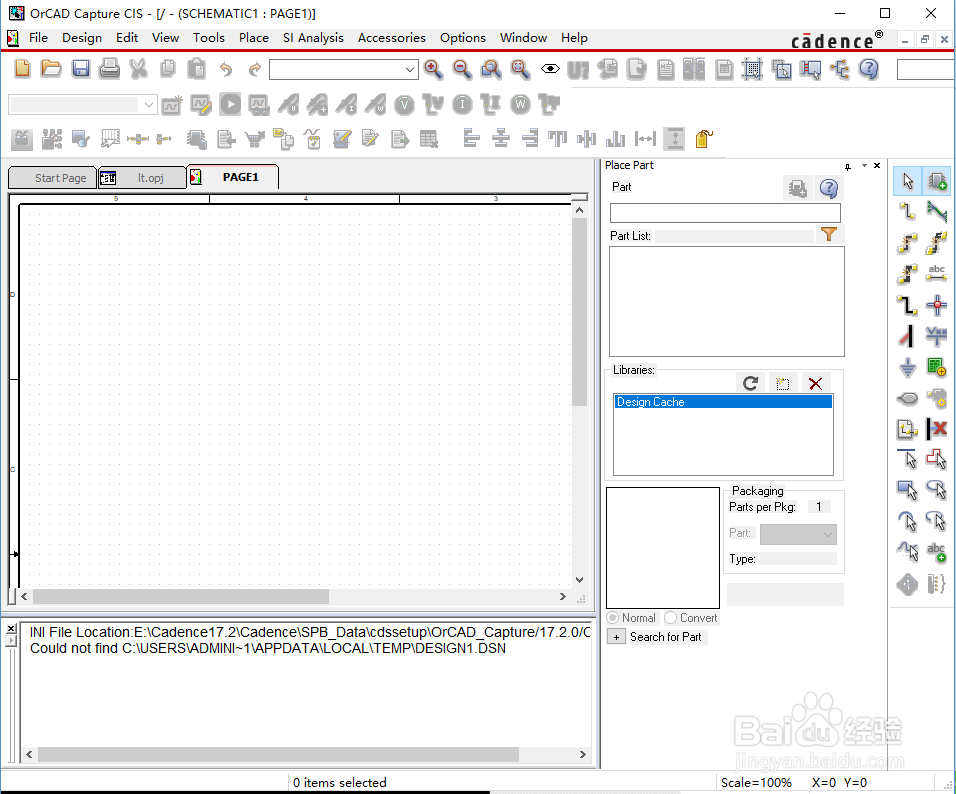Click the Add Library icon
This screenshot has height=794, width=956.
coord(783,383)
